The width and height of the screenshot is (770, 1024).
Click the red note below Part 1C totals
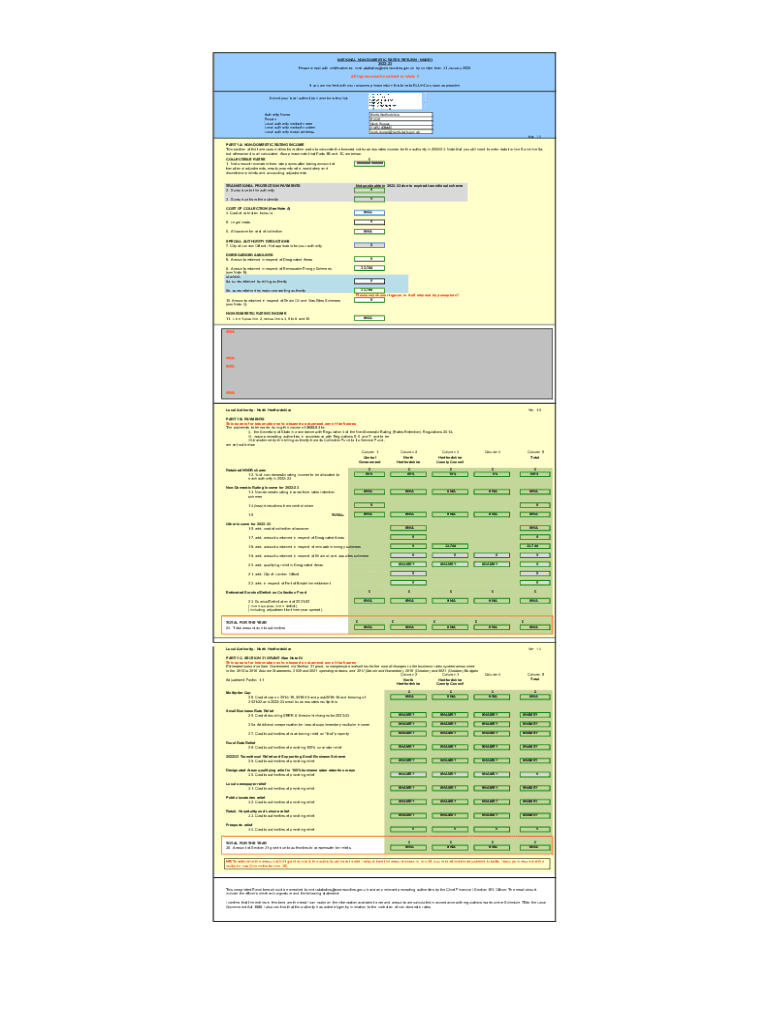point(387,861)
